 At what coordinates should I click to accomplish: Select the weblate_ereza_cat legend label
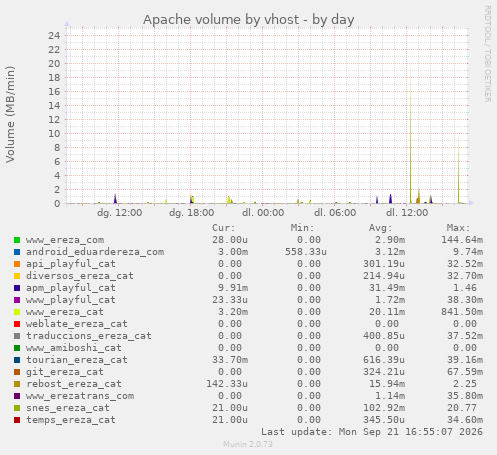[77, 324]
